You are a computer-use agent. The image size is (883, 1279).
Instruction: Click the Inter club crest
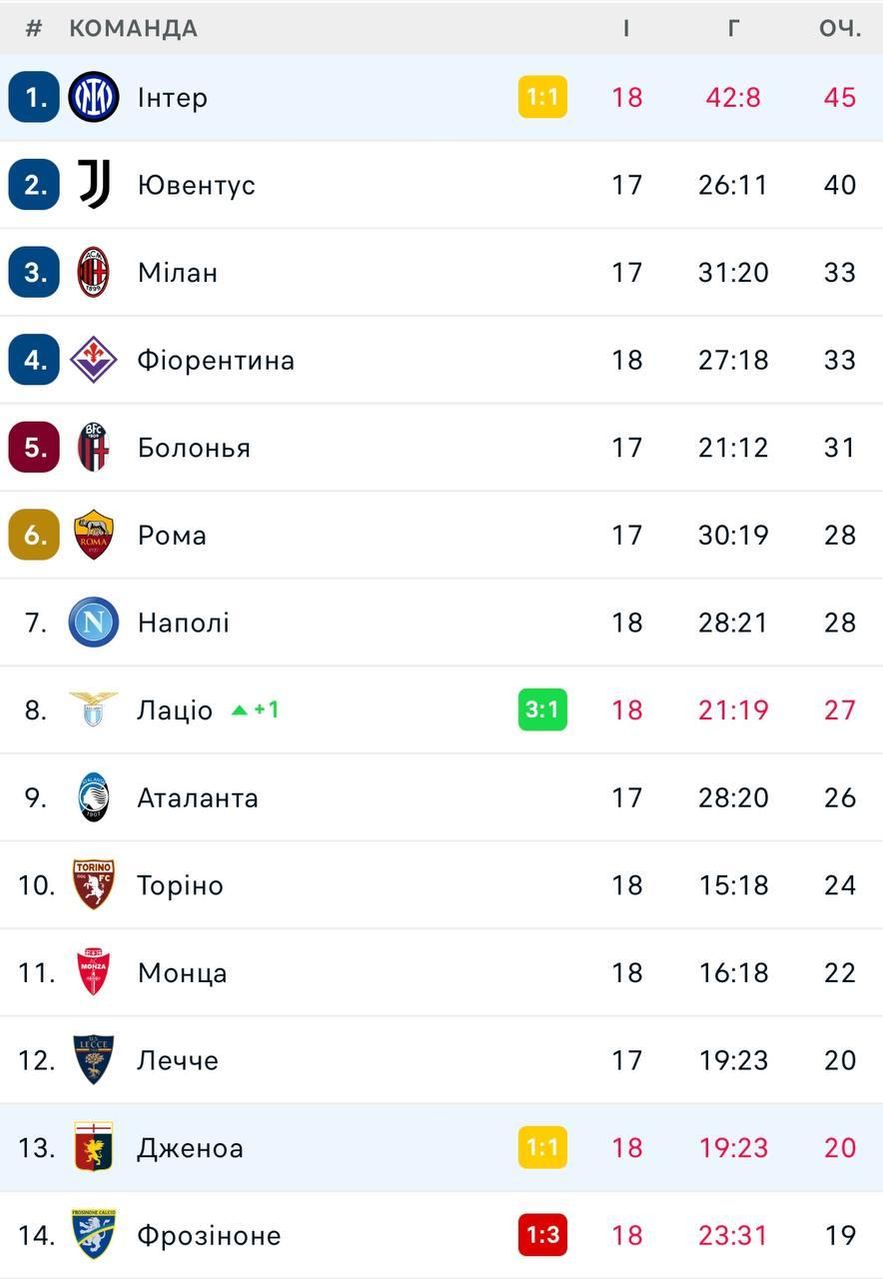coord(94,97)
